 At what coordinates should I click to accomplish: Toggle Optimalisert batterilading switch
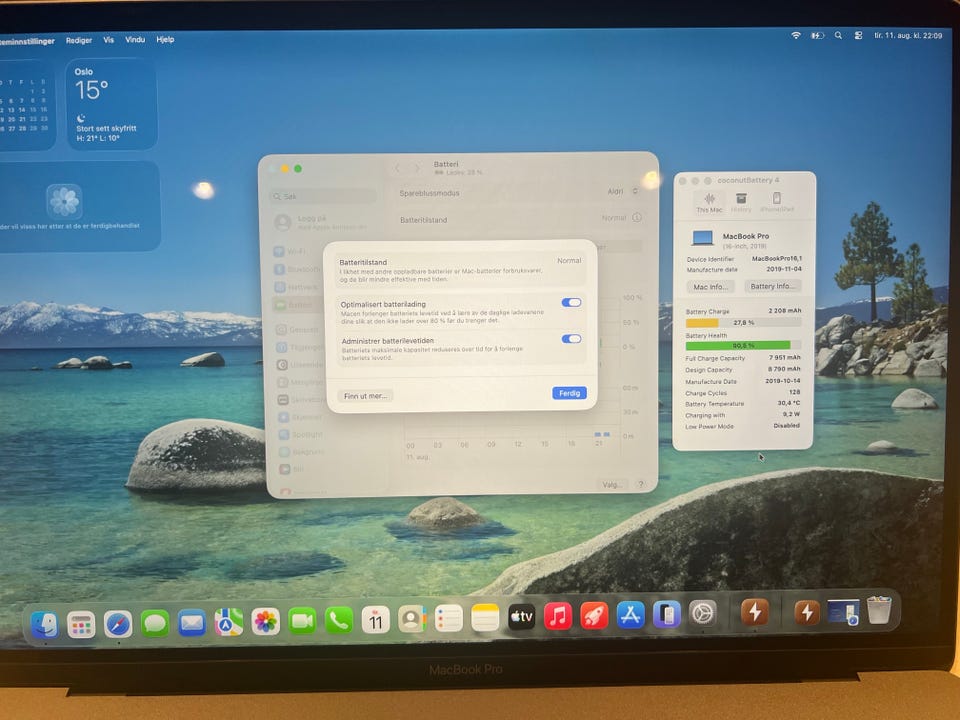pos(571,302)
